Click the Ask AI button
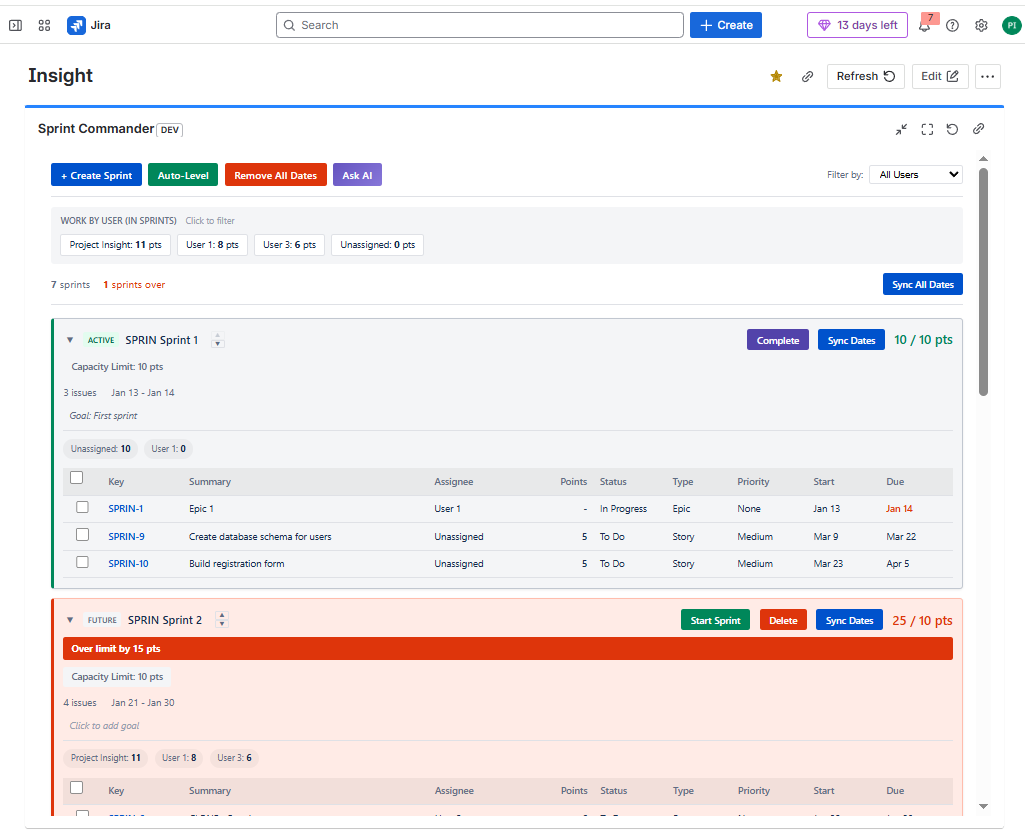 [357, 174]
